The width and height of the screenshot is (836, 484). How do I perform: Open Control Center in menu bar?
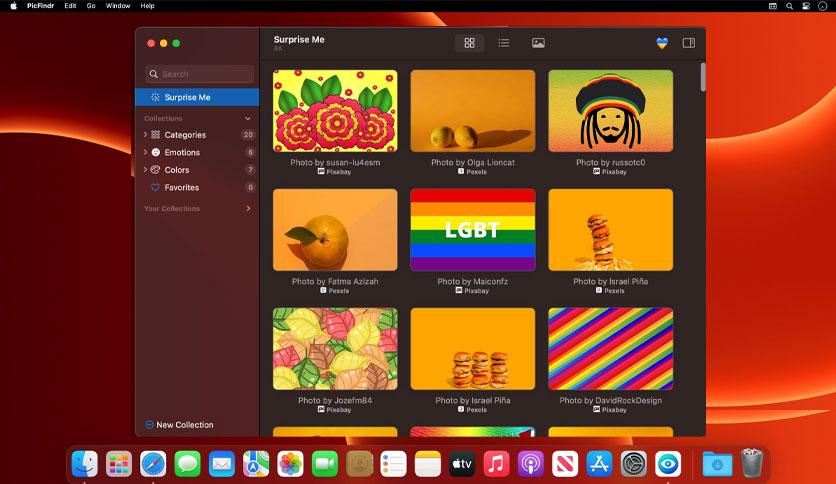coord(806,6)
